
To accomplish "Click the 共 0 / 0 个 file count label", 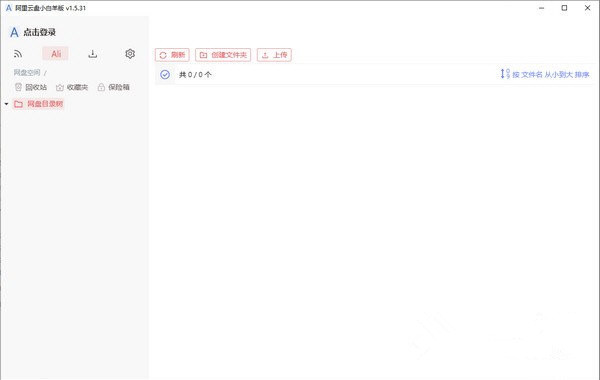I will 195,75.
